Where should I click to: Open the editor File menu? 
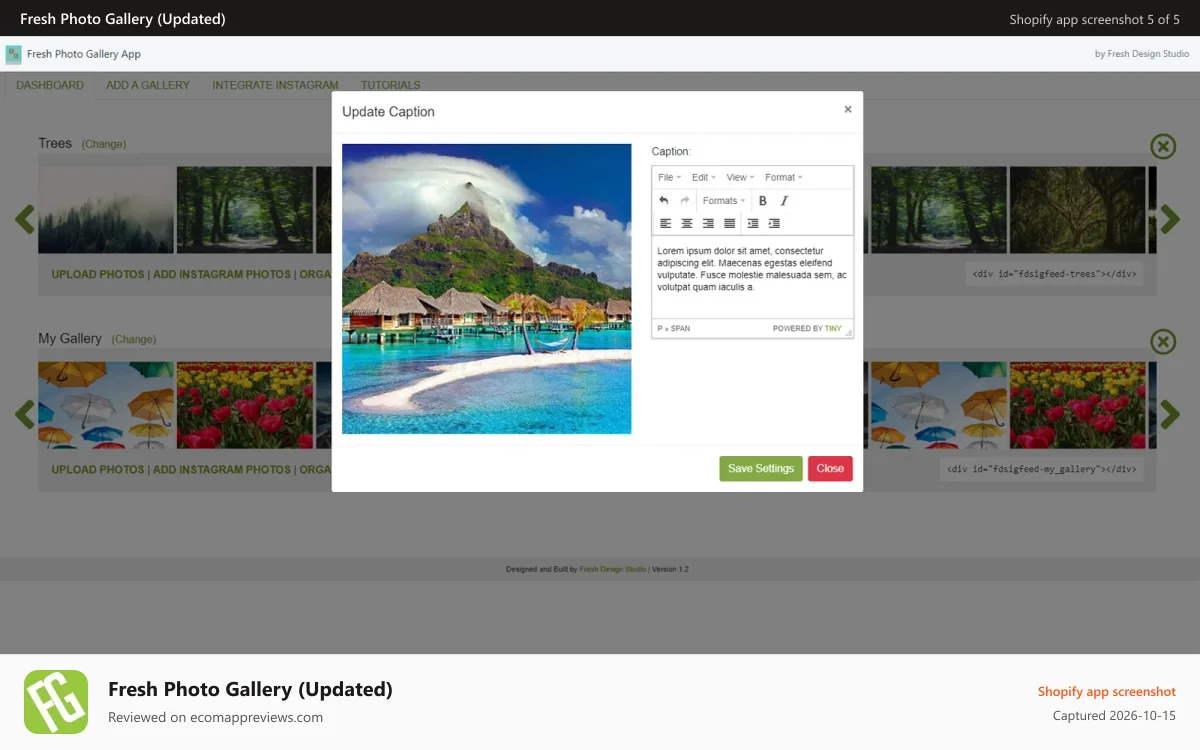click(670, 178)
